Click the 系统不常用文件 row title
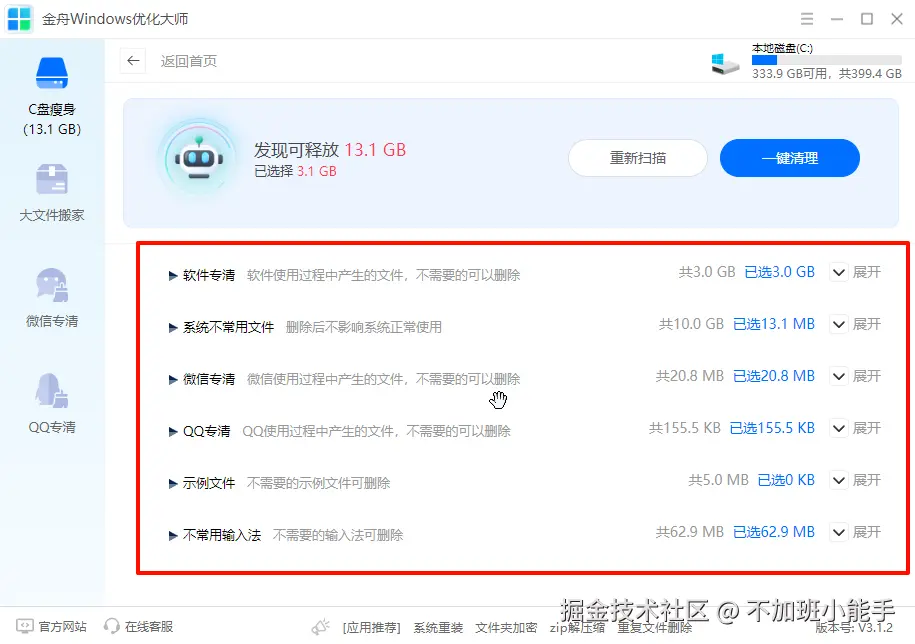915x644 pixels. tap(228, 327)
